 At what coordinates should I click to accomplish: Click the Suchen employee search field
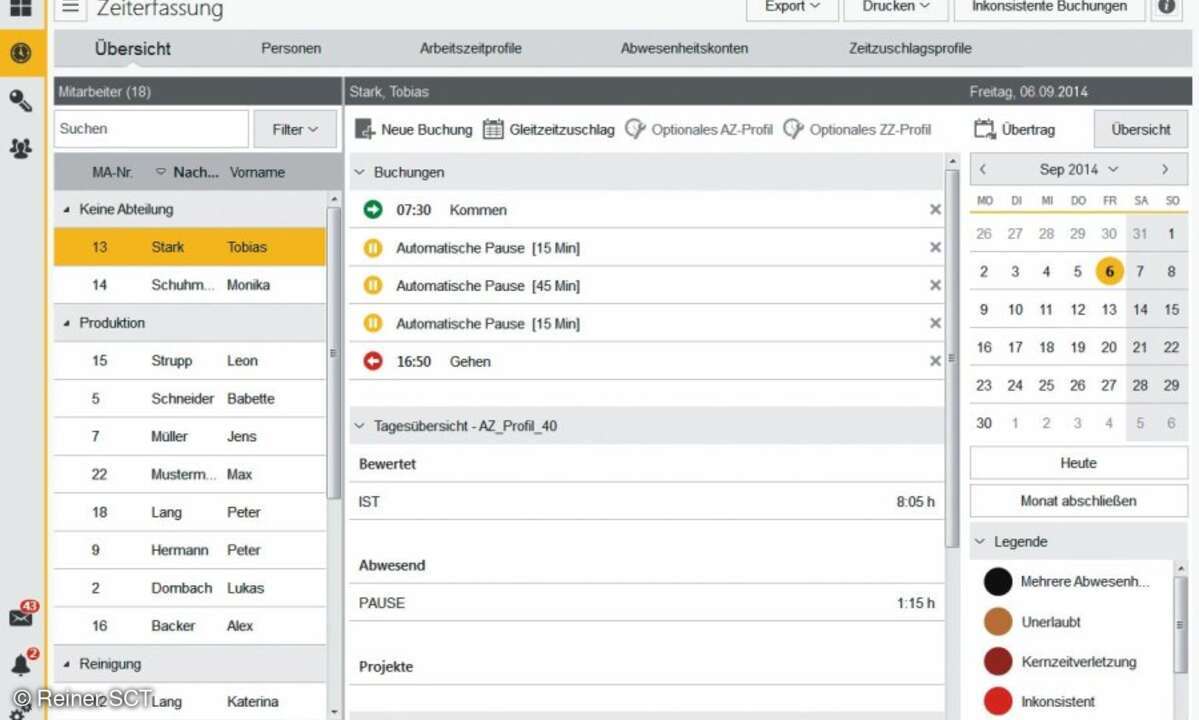pyautogui.click(x=150, y=129)
